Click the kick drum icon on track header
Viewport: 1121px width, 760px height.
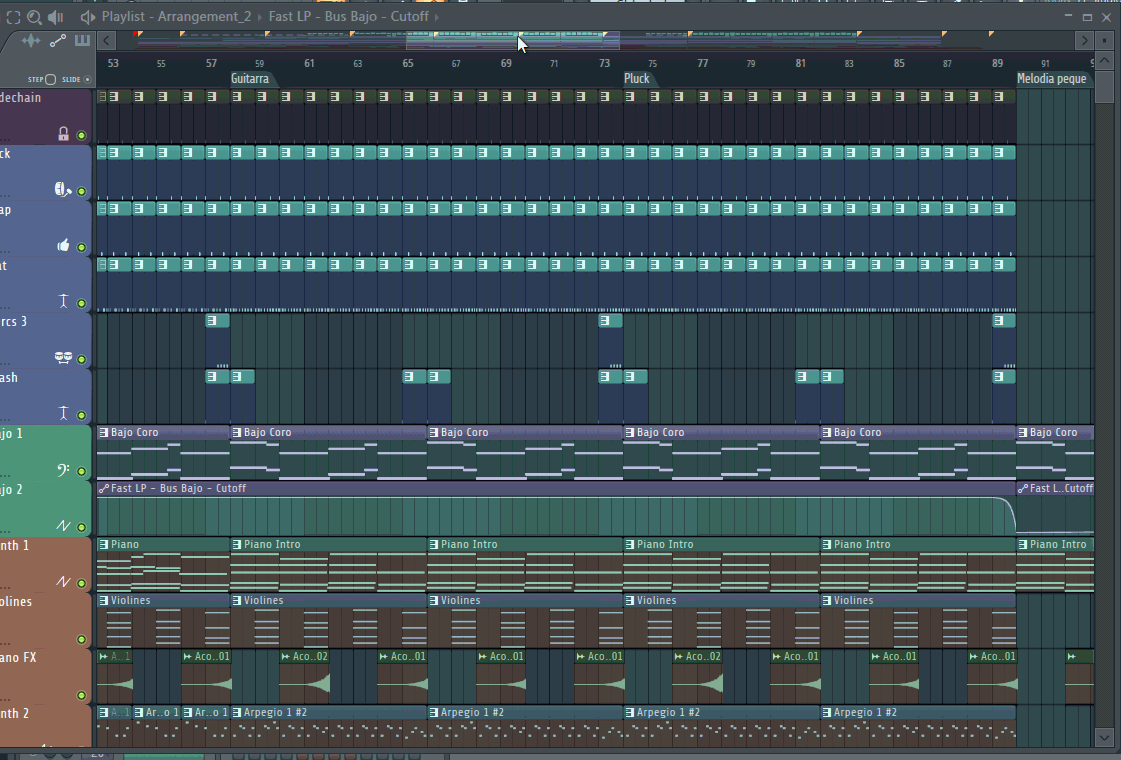pyautogui.click(x=62, y=189)
